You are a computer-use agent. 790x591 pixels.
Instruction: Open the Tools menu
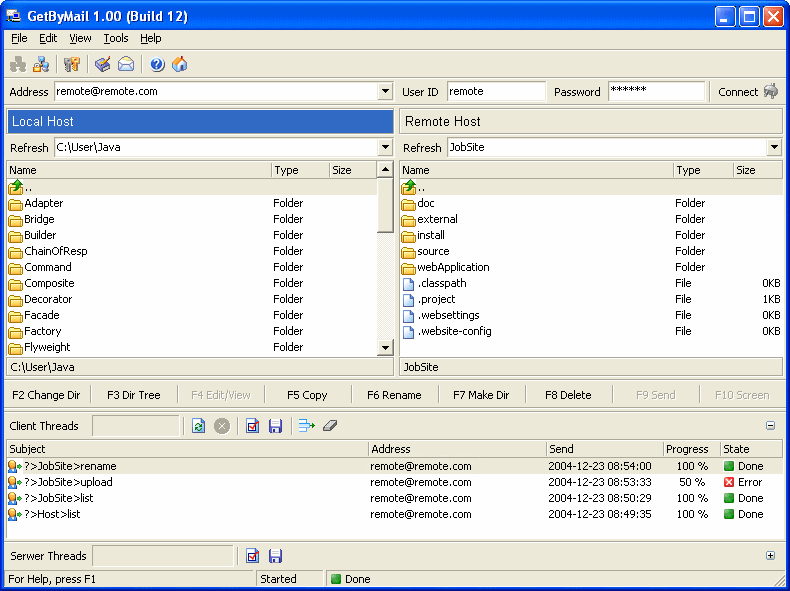[116, 38]
